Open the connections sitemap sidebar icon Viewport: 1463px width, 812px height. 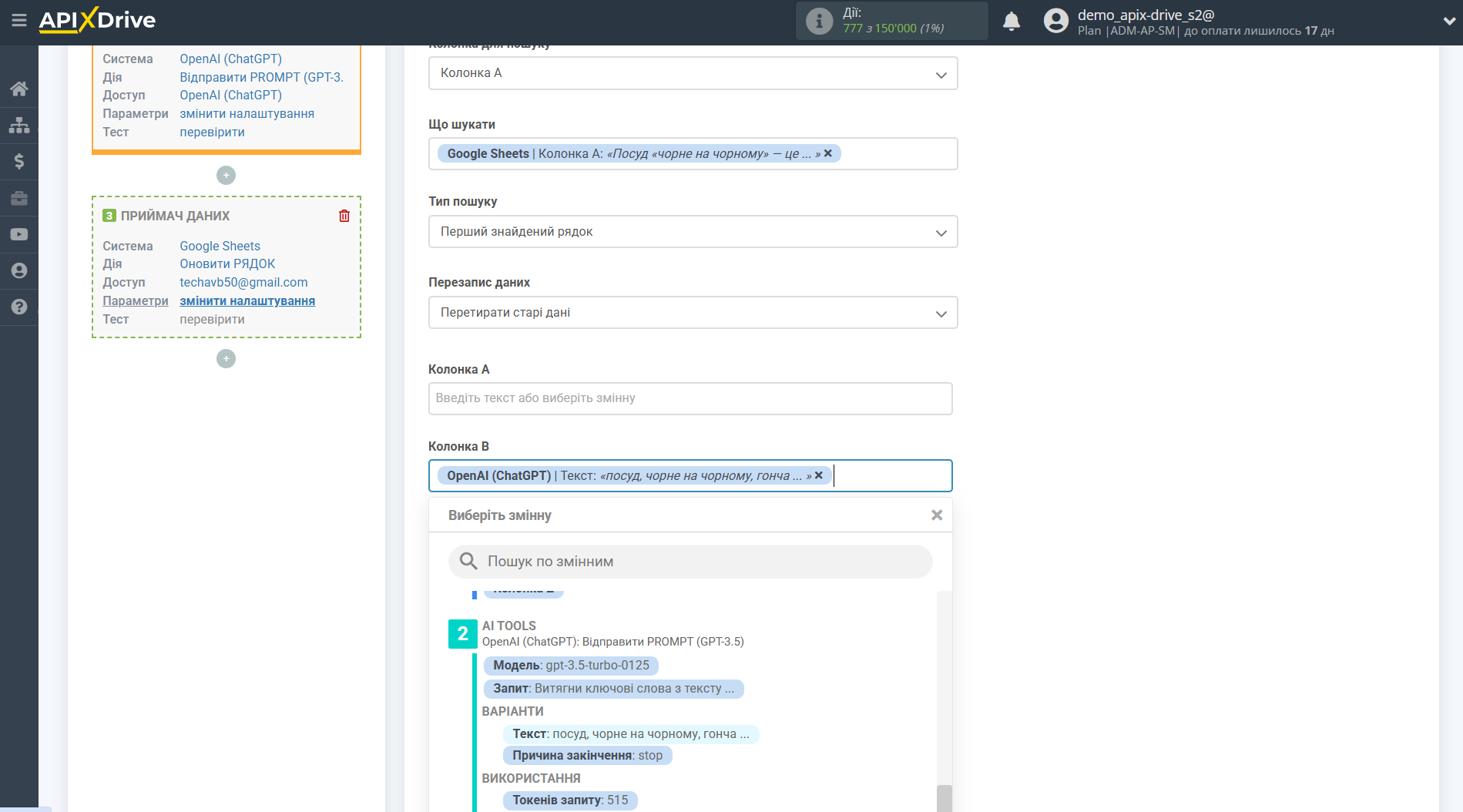(19, 125)
